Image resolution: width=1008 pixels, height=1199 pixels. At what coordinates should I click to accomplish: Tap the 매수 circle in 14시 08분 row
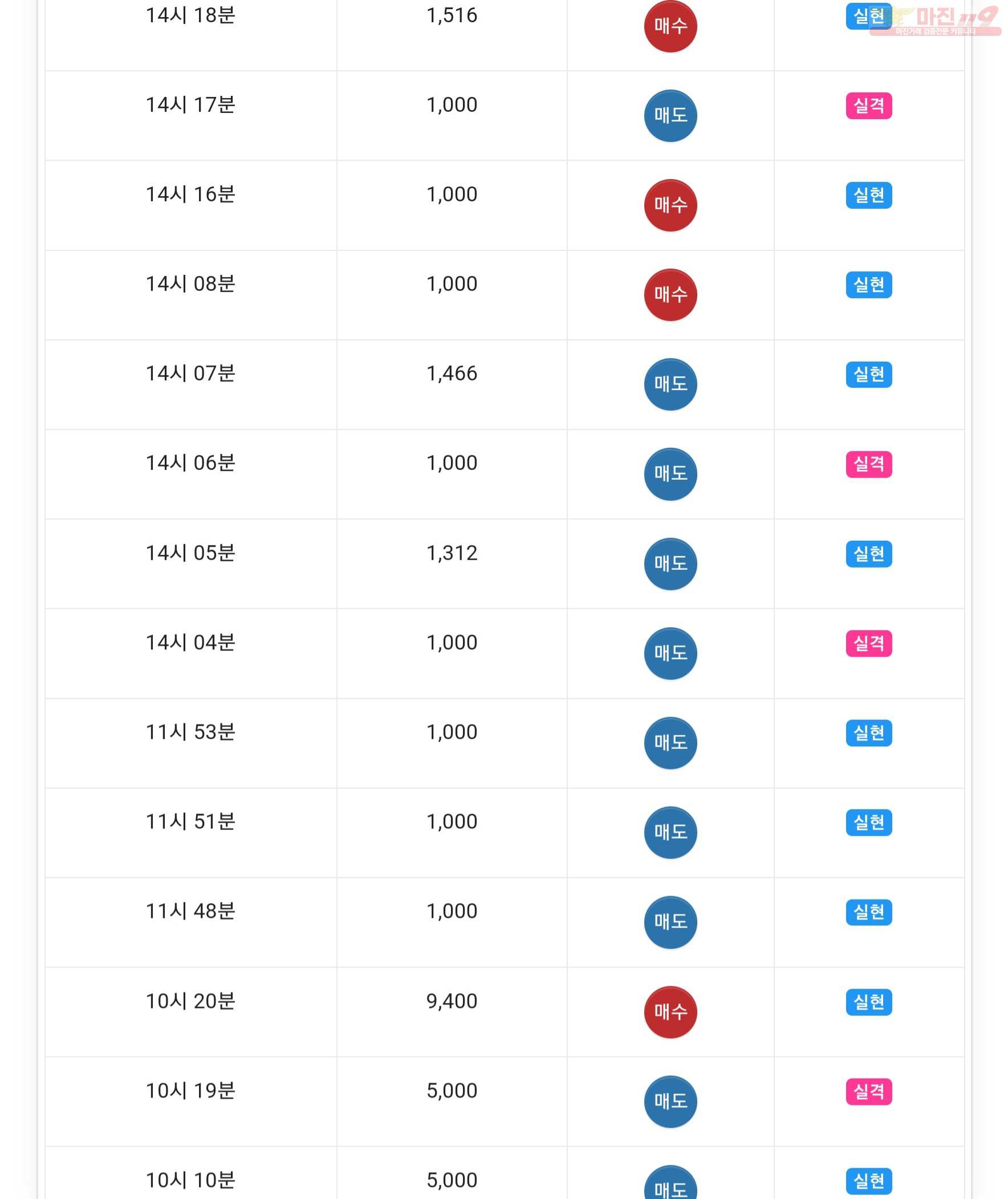670,295
